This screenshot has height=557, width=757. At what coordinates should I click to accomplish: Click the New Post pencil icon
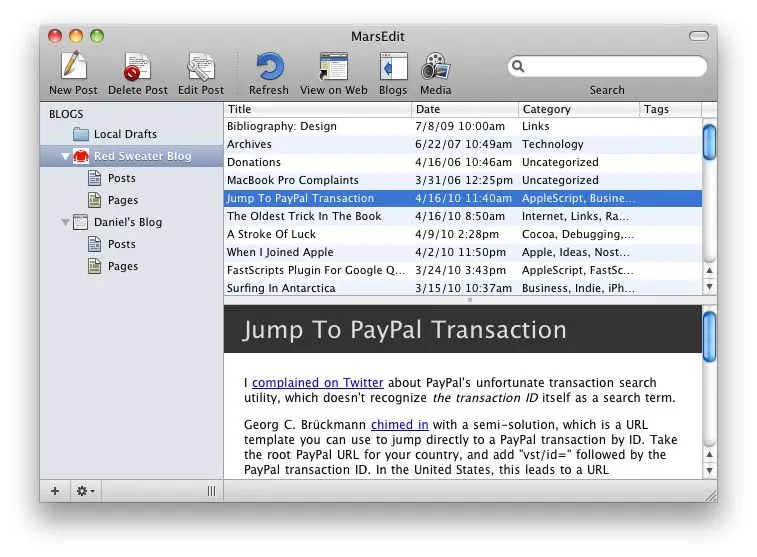(x=73, y=66)
